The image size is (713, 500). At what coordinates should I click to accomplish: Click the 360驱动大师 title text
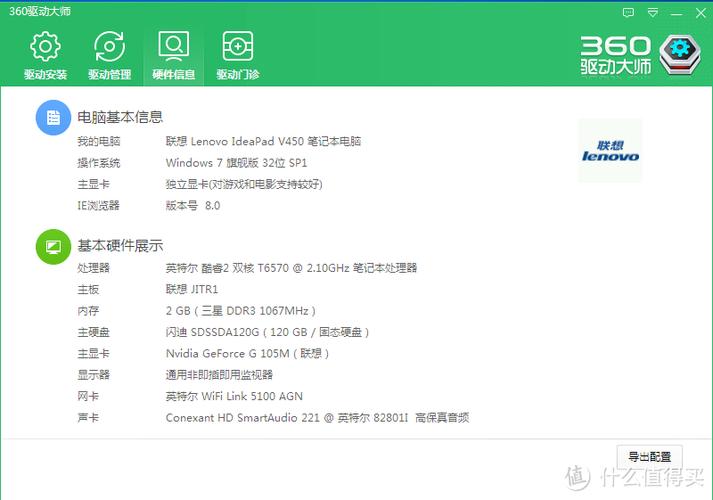40,11
